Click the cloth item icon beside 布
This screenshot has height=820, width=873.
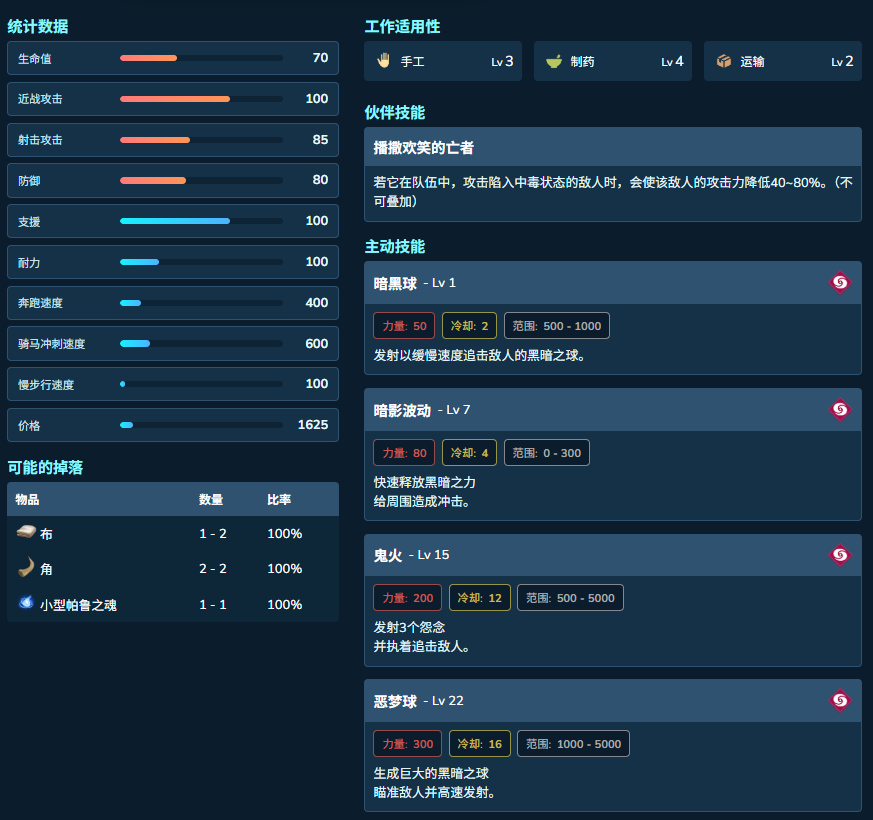[26, 532]
